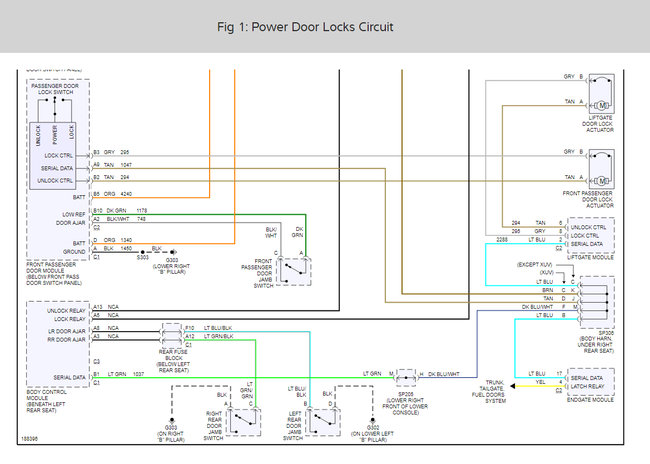Click diagram number '188398'
The width and height of the screenshot is (650, 464).
click(29, 438)
